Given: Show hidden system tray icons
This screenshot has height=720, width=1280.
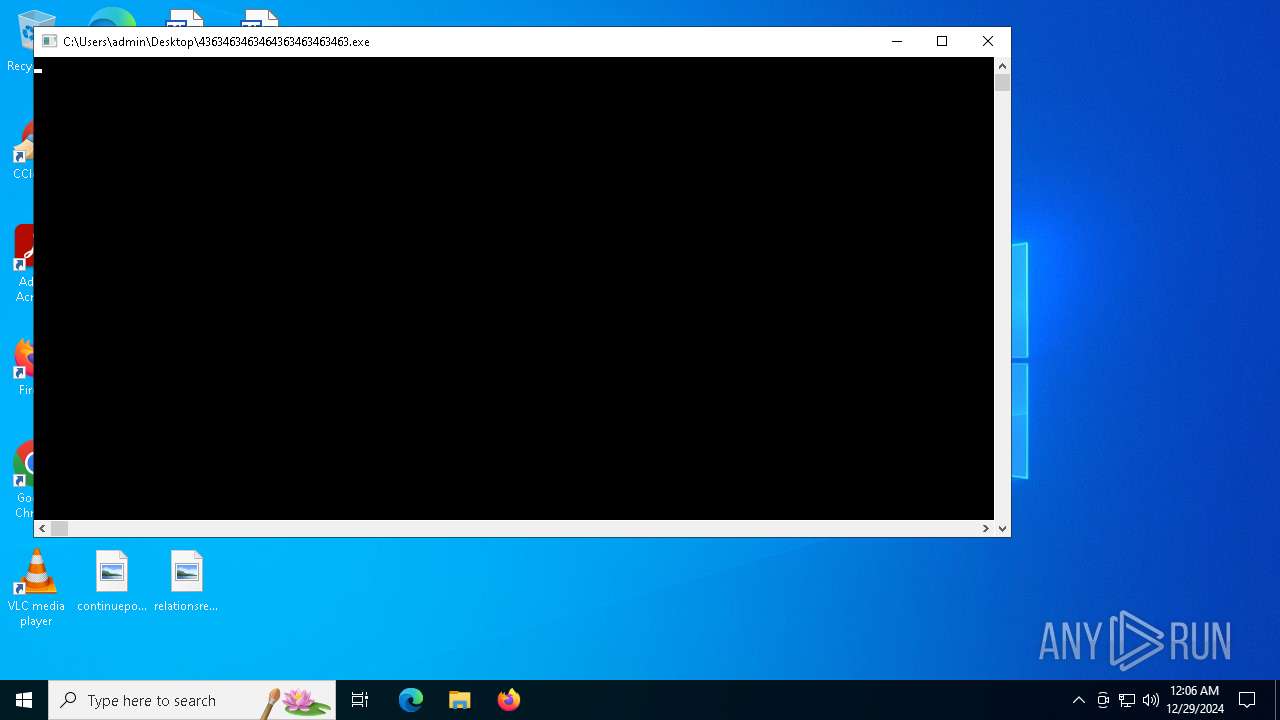Looking at the screenshot, I should click(1078, 700).
